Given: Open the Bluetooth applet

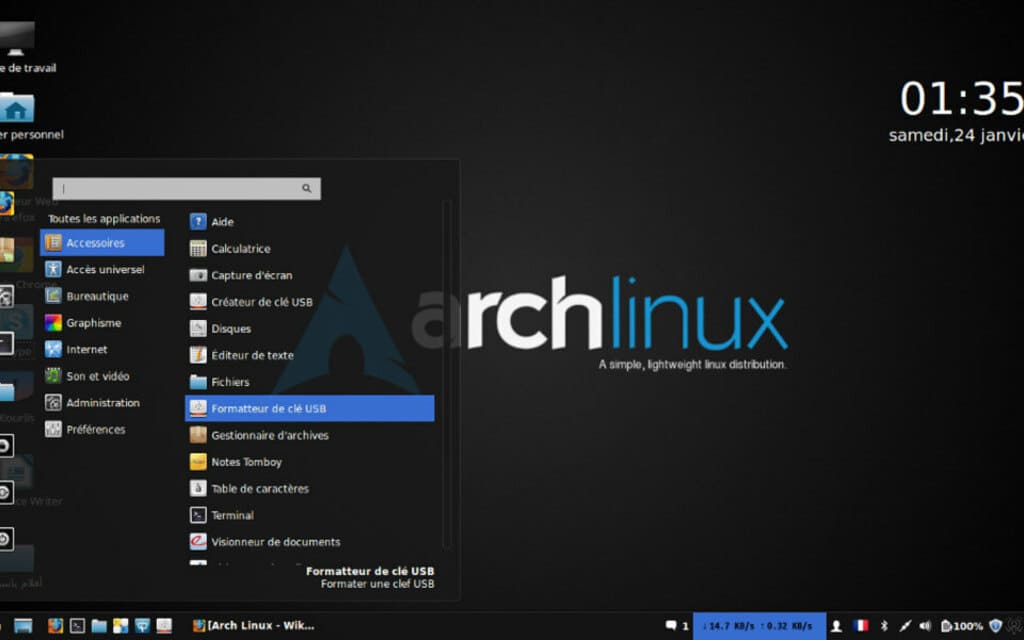Looking at the screenshot, I should tap(884, 626).
